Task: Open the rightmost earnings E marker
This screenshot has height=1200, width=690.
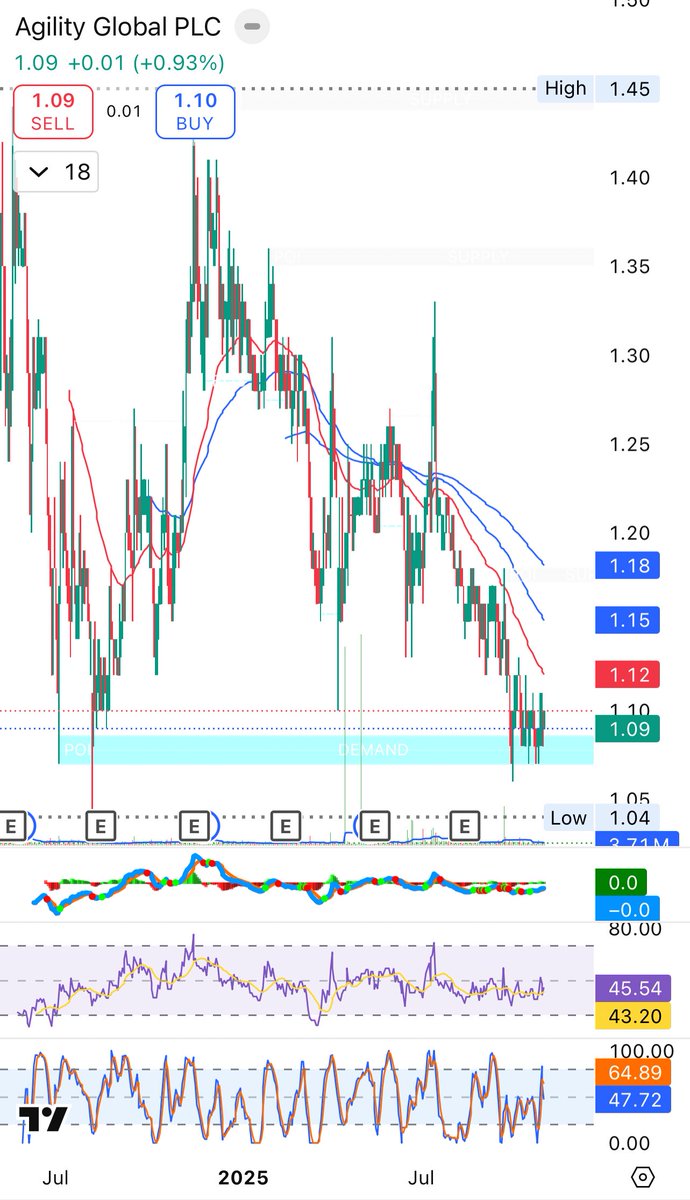Action: point(464,826)
